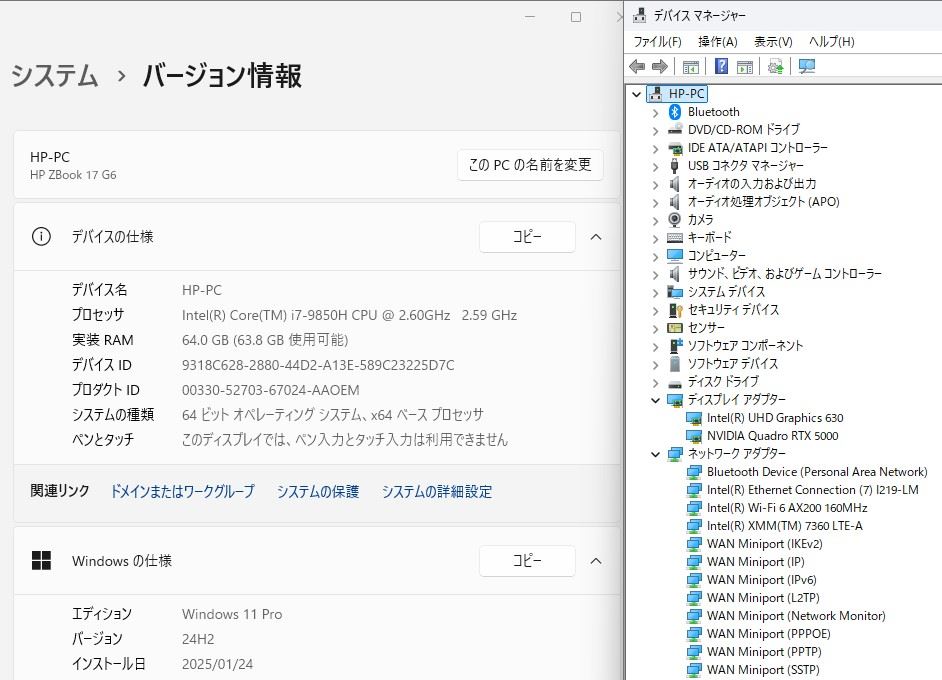Click the computer (コンピューター) category icon
The width and height of the screenshot is (942, 680).
point(675,256)
